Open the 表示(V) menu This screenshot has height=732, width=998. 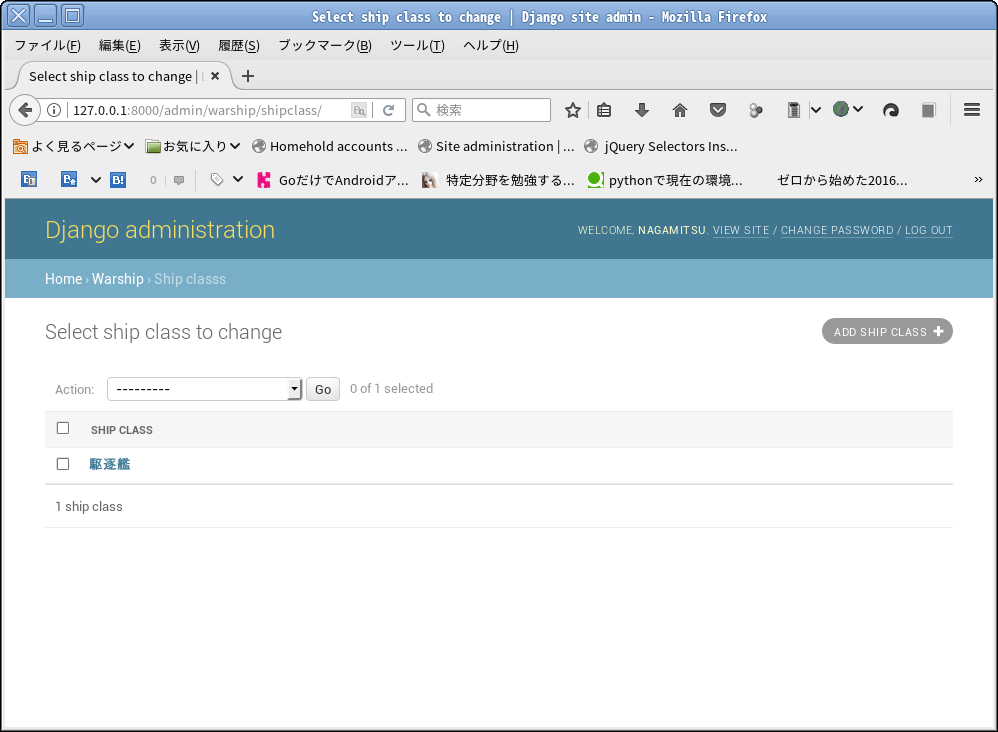tap(179, 45)
